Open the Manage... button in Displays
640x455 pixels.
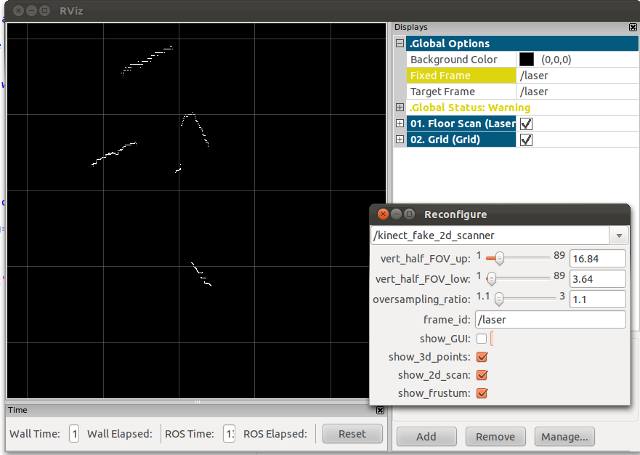point(565,437)
